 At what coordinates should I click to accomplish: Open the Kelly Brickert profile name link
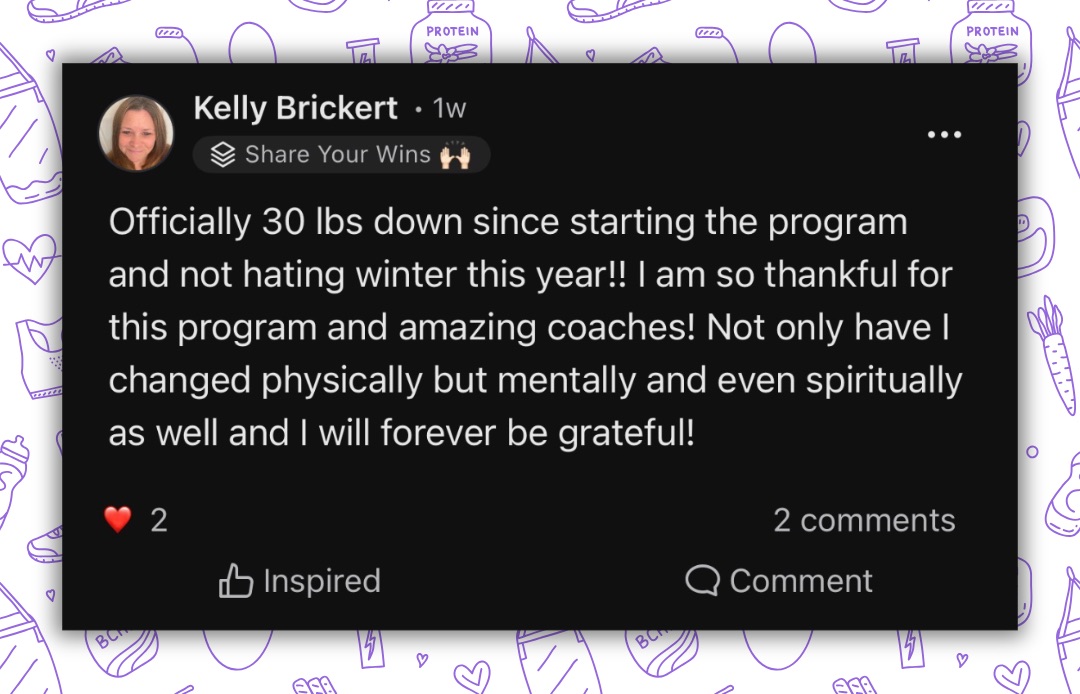point(295,108)
